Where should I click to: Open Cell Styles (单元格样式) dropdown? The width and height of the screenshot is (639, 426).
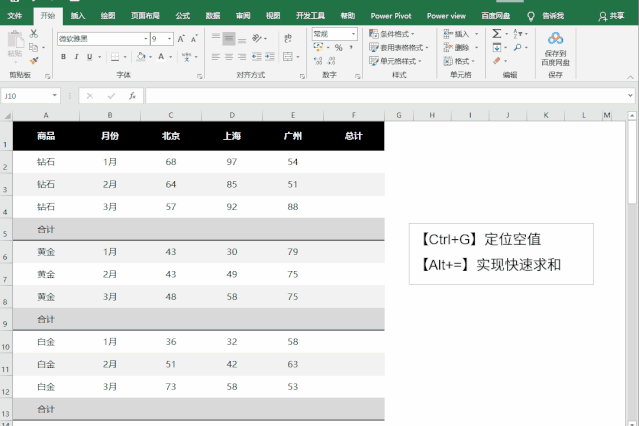point(395,61)
